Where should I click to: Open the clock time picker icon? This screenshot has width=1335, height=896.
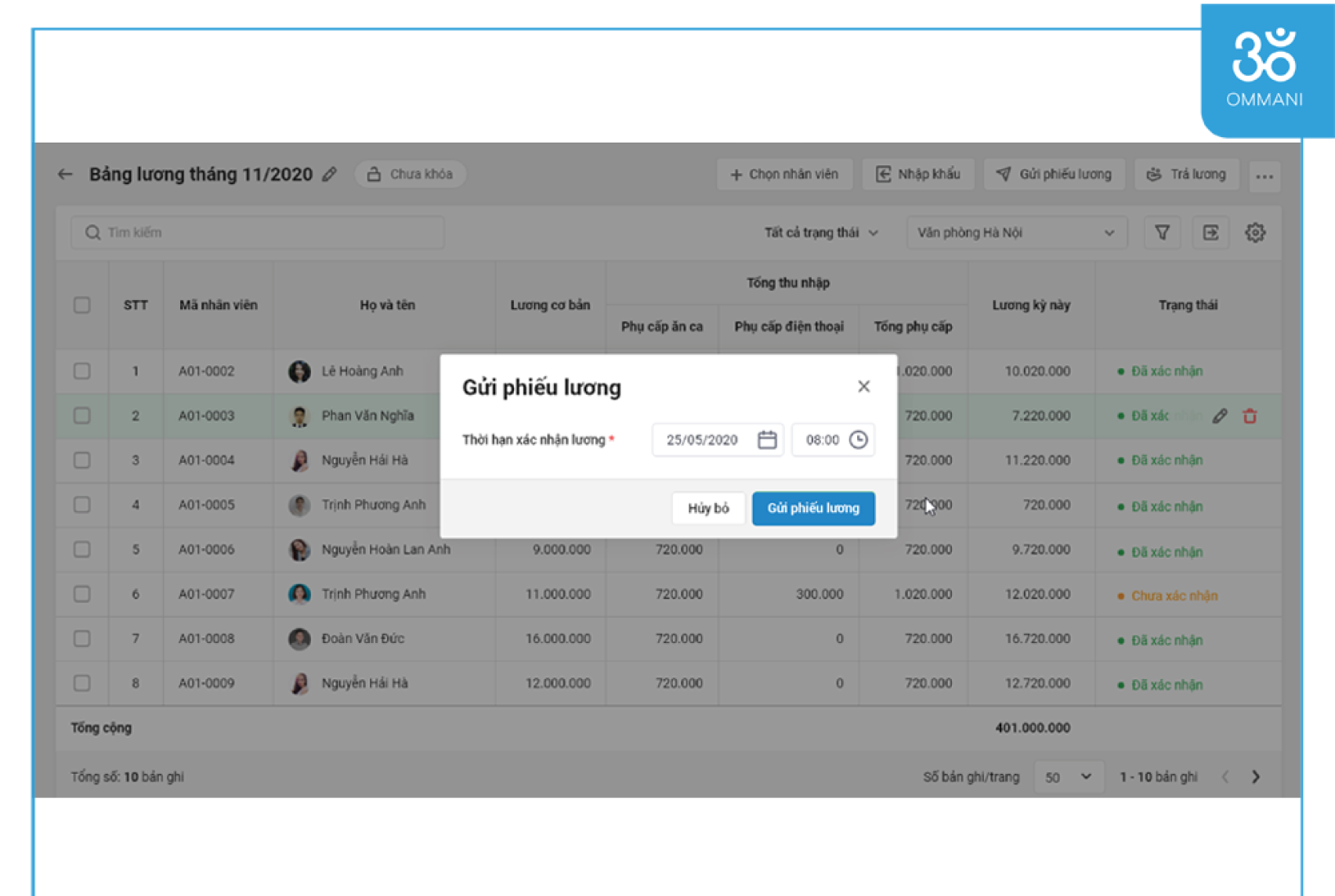(x=859, y=440)
